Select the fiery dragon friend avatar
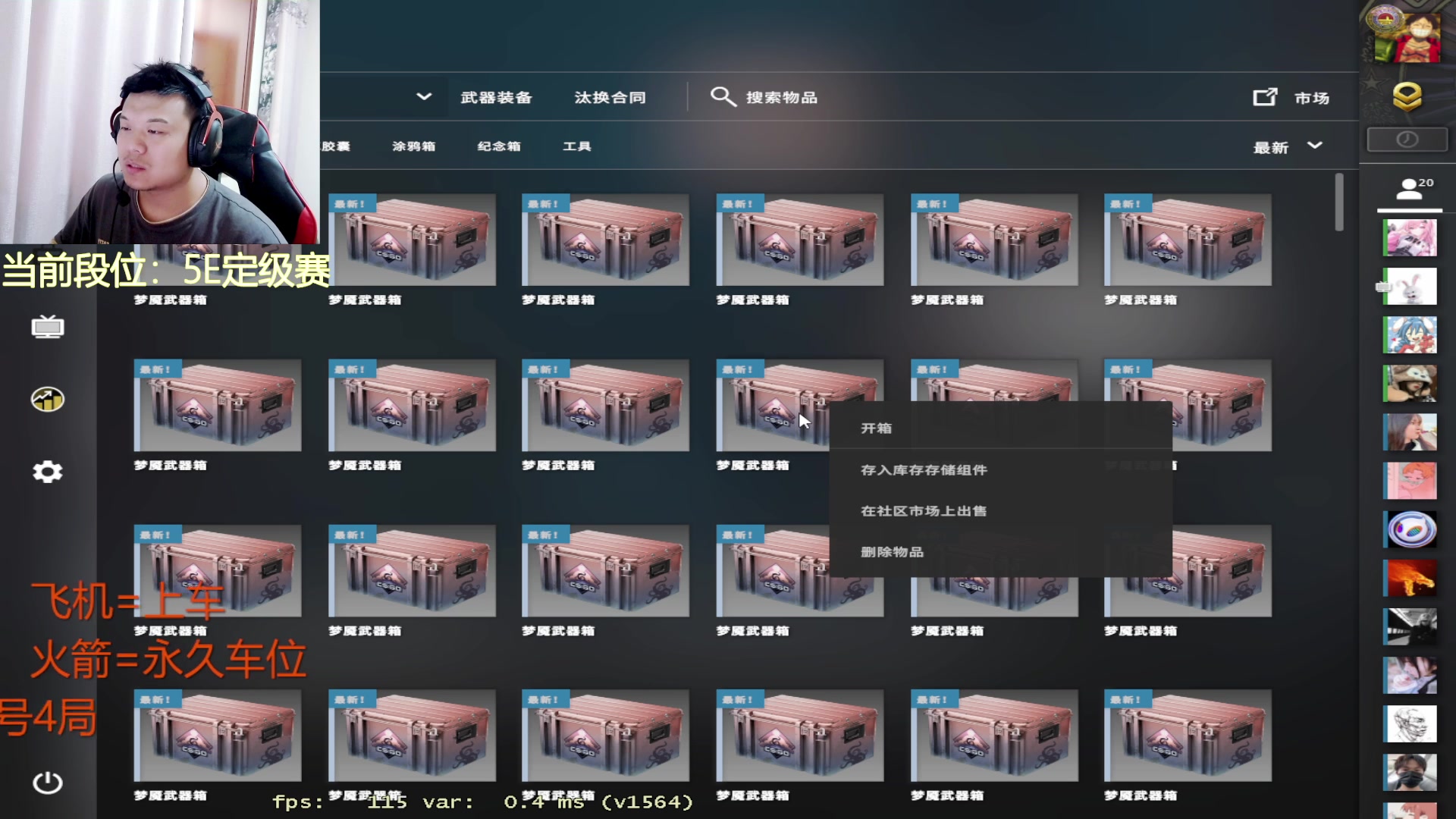 (x=1410, y=578)
